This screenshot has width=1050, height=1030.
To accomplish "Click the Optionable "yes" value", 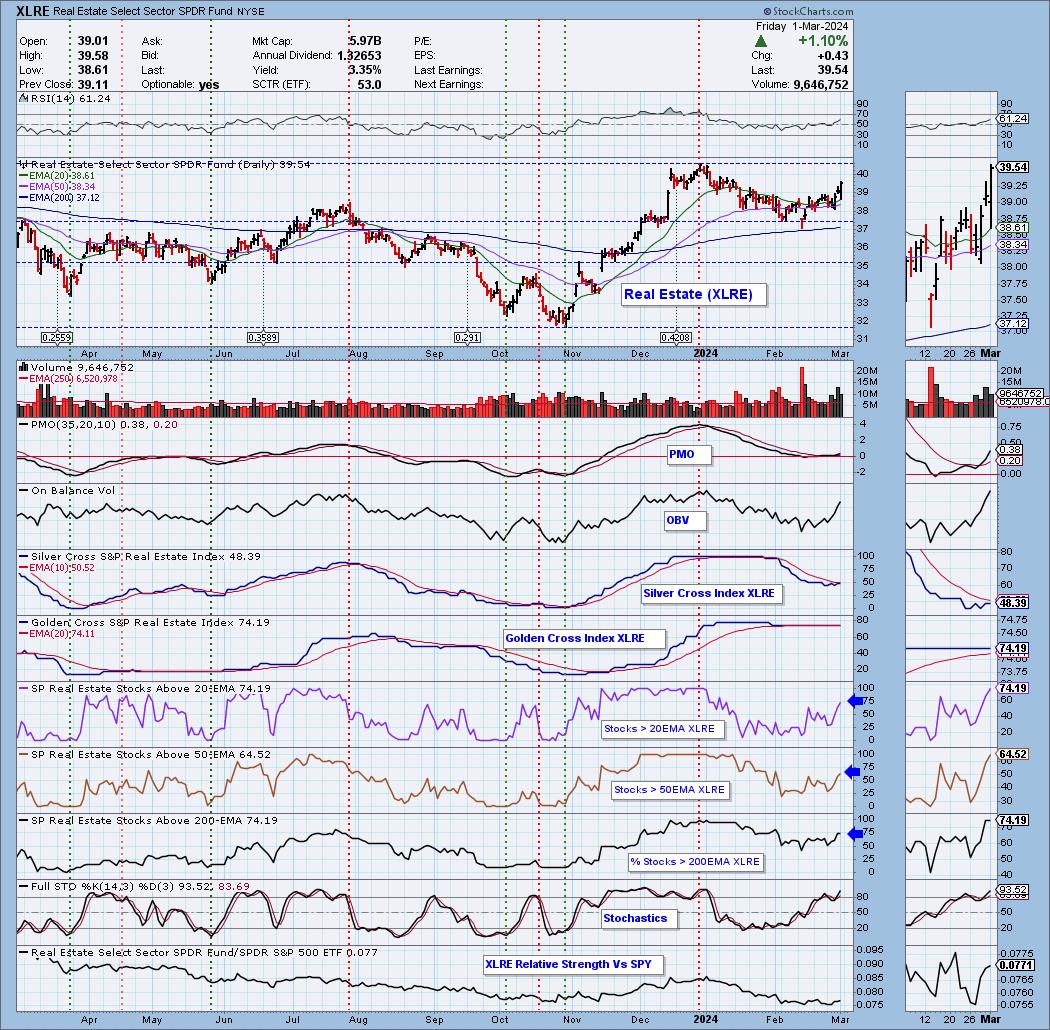I will click(x=209, y=84).
